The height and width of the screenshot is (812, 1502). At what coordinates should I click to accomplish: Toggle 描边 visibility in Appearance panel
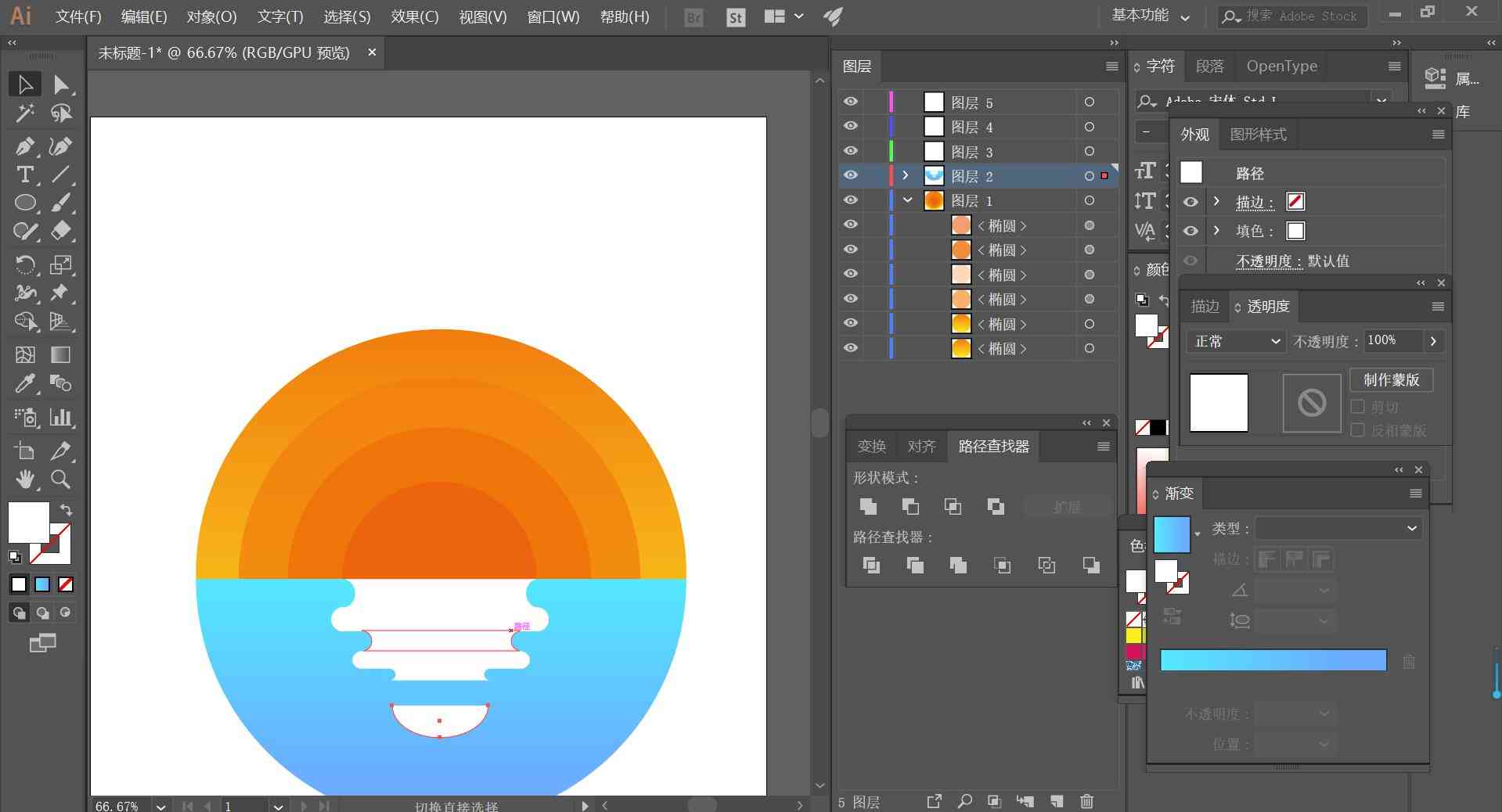(1190, 202)
